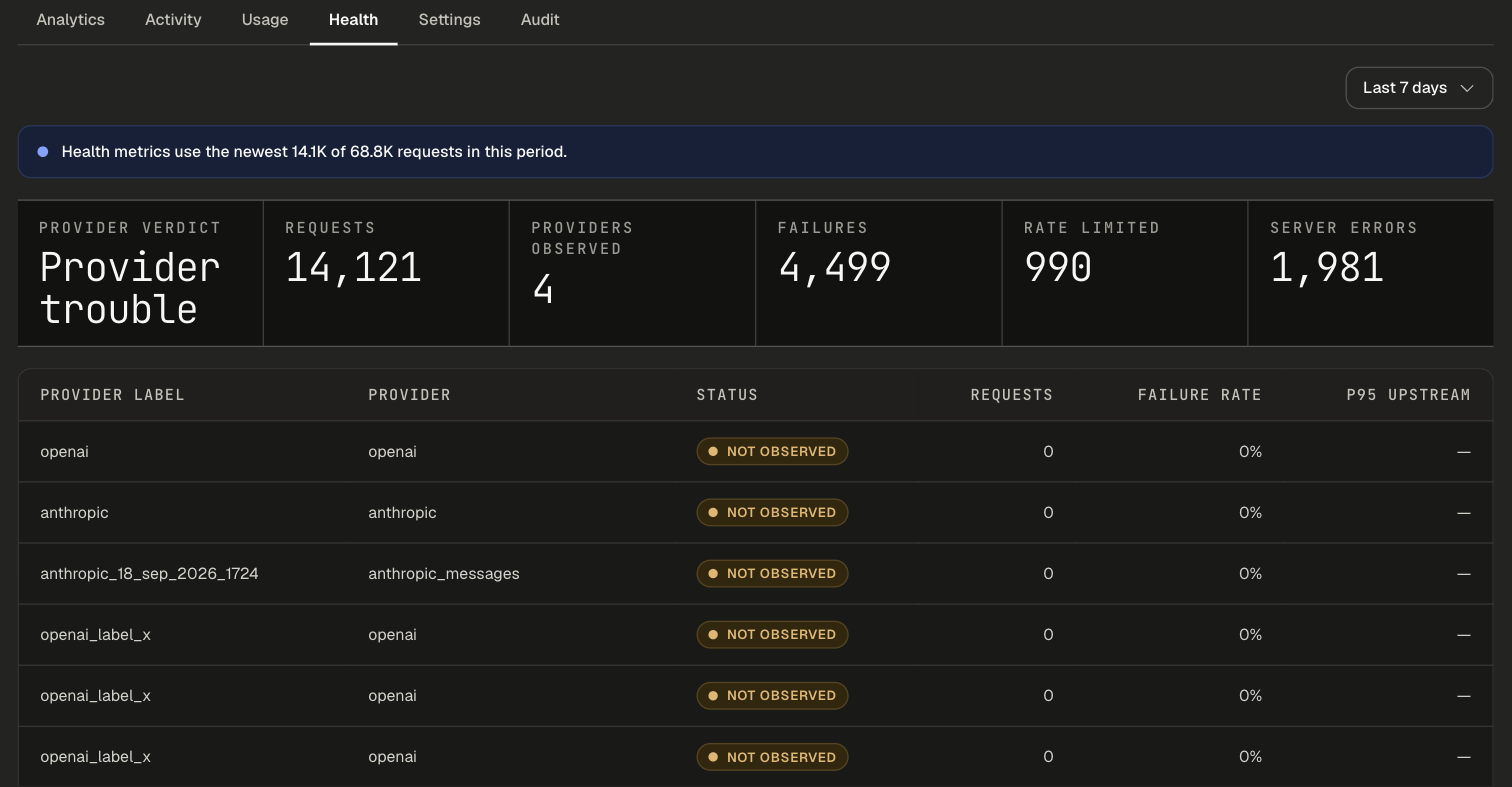Sort by Requests column header
This screenshot has width=1512, height=787.
(x=1011, y=395)
